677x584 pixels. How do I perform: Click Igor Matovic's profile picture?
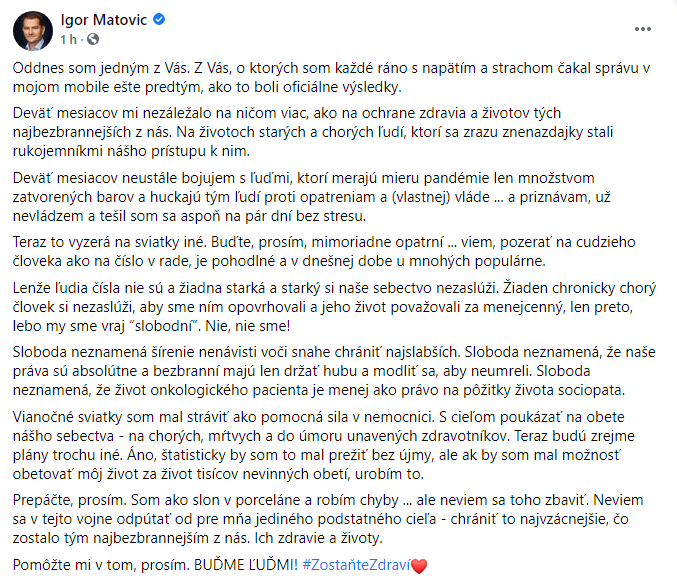pyautogui.click(x=33, y=30)
